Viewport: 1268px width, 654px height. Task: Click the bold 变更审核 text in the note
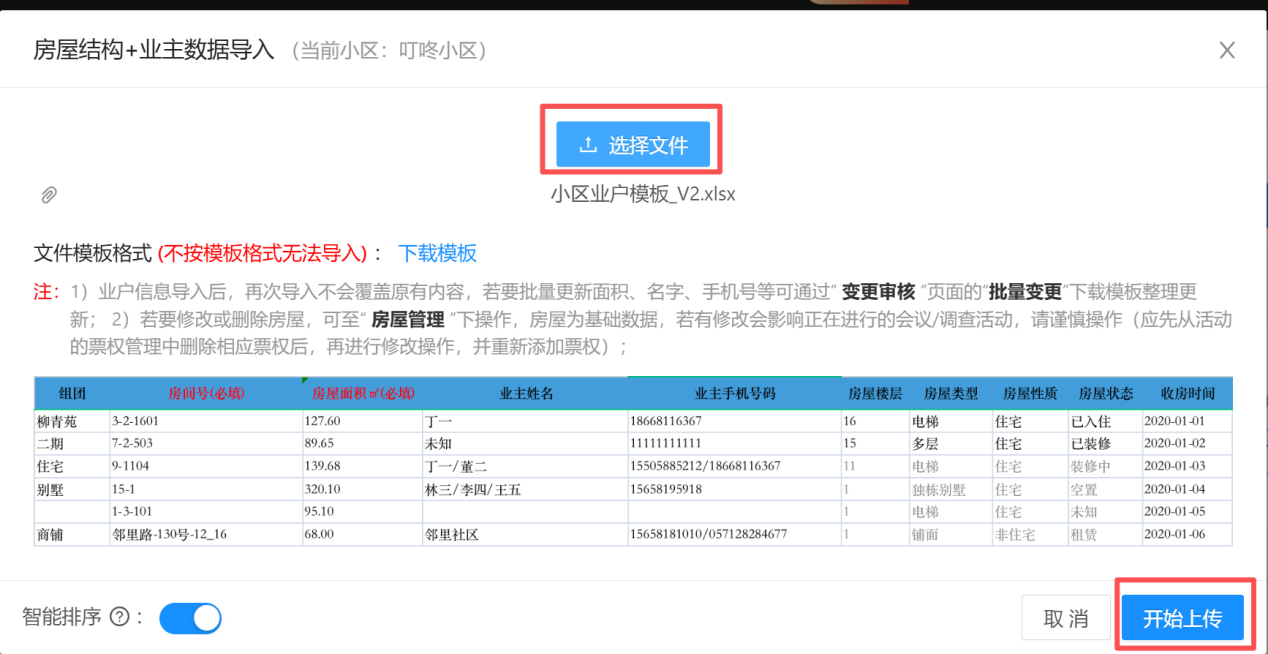878,292
